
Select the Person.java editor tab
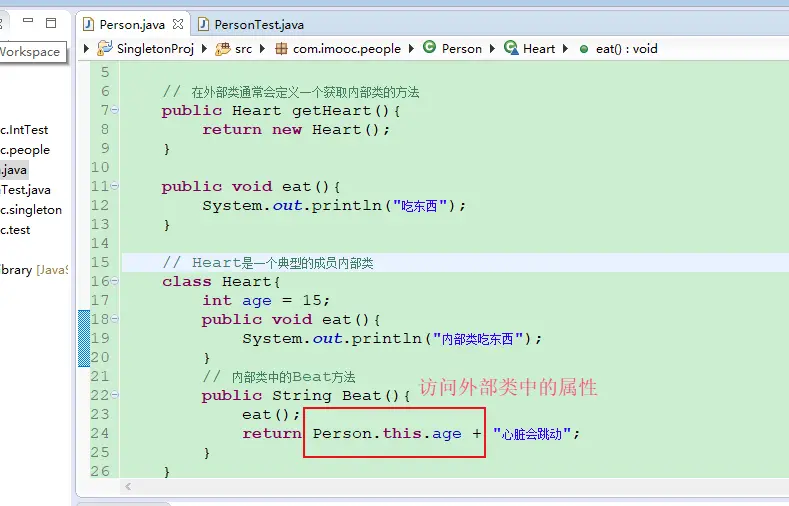(x=132, y=24)
